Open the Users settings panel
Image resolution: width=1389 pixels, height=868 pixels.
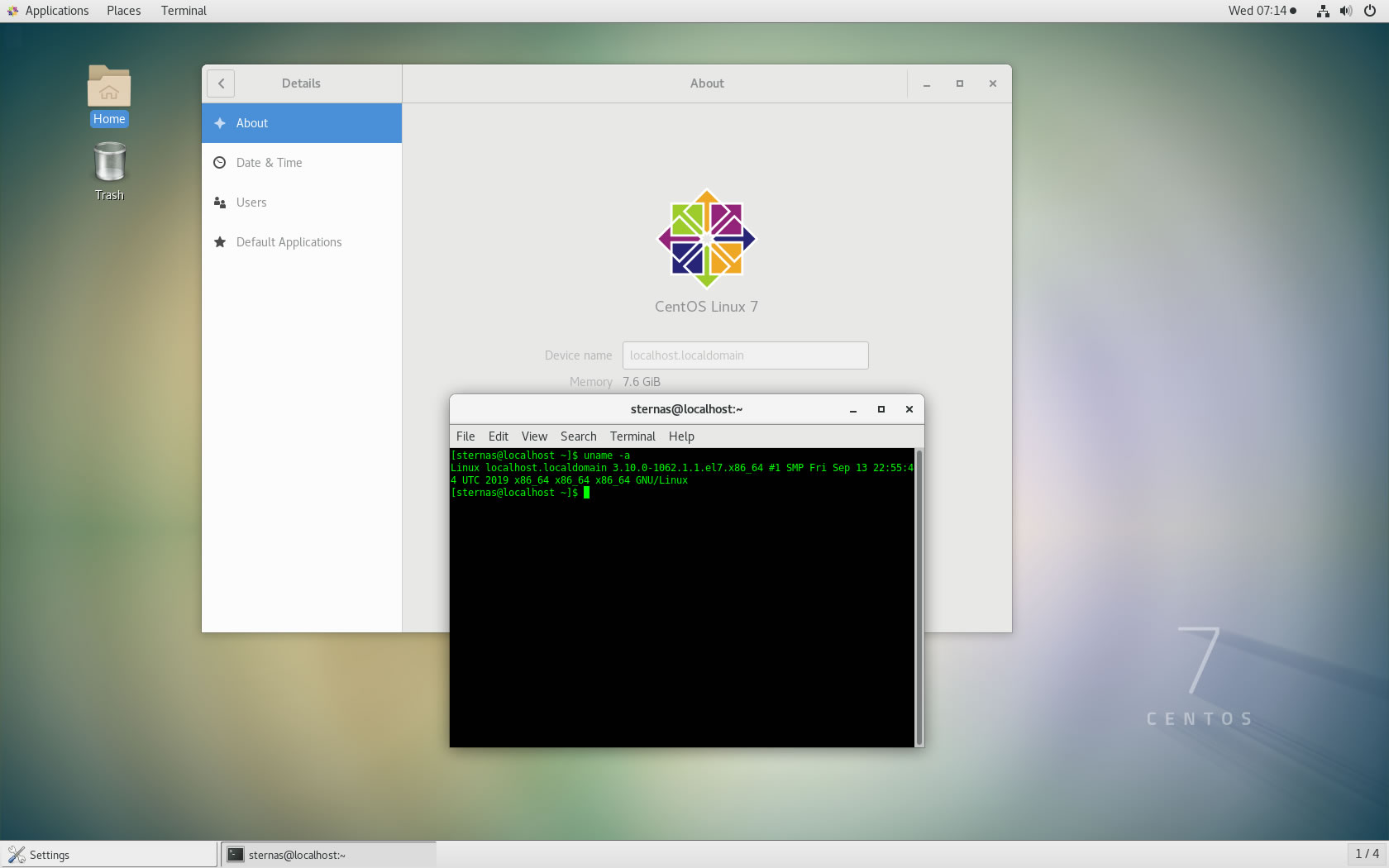[302, 203]
